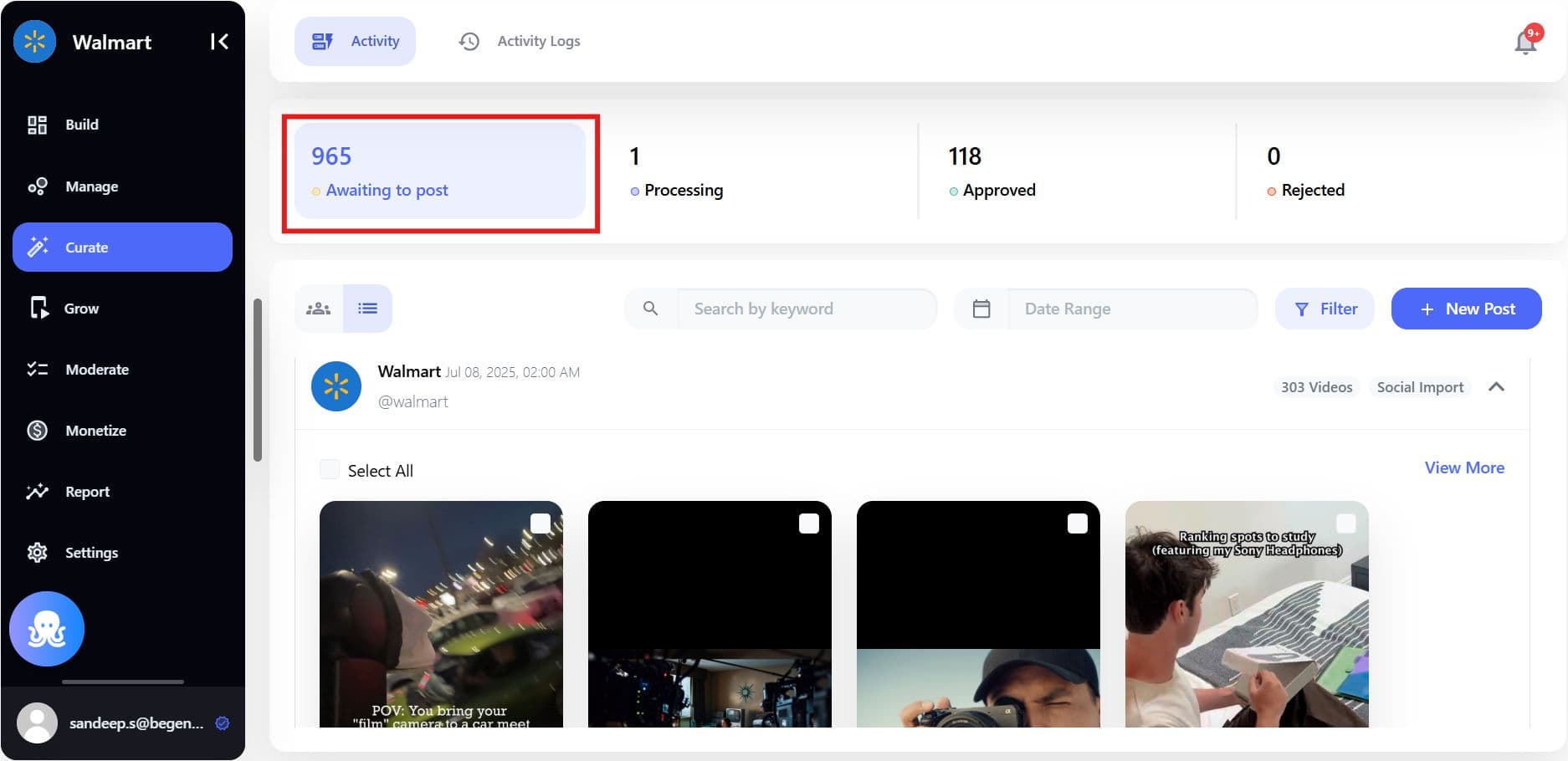Screen dimensions: 1568x761
Task: Open the Filter options
Action: [1325, 309]
